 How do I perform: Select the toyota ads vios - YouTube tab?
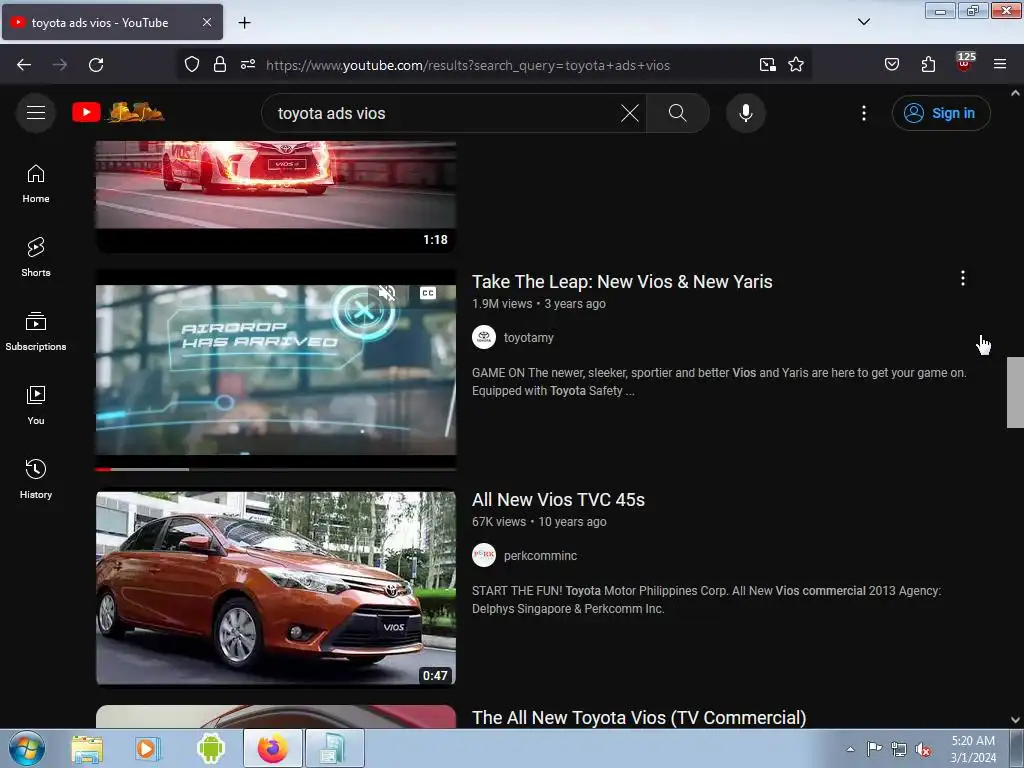coord(112,22)
